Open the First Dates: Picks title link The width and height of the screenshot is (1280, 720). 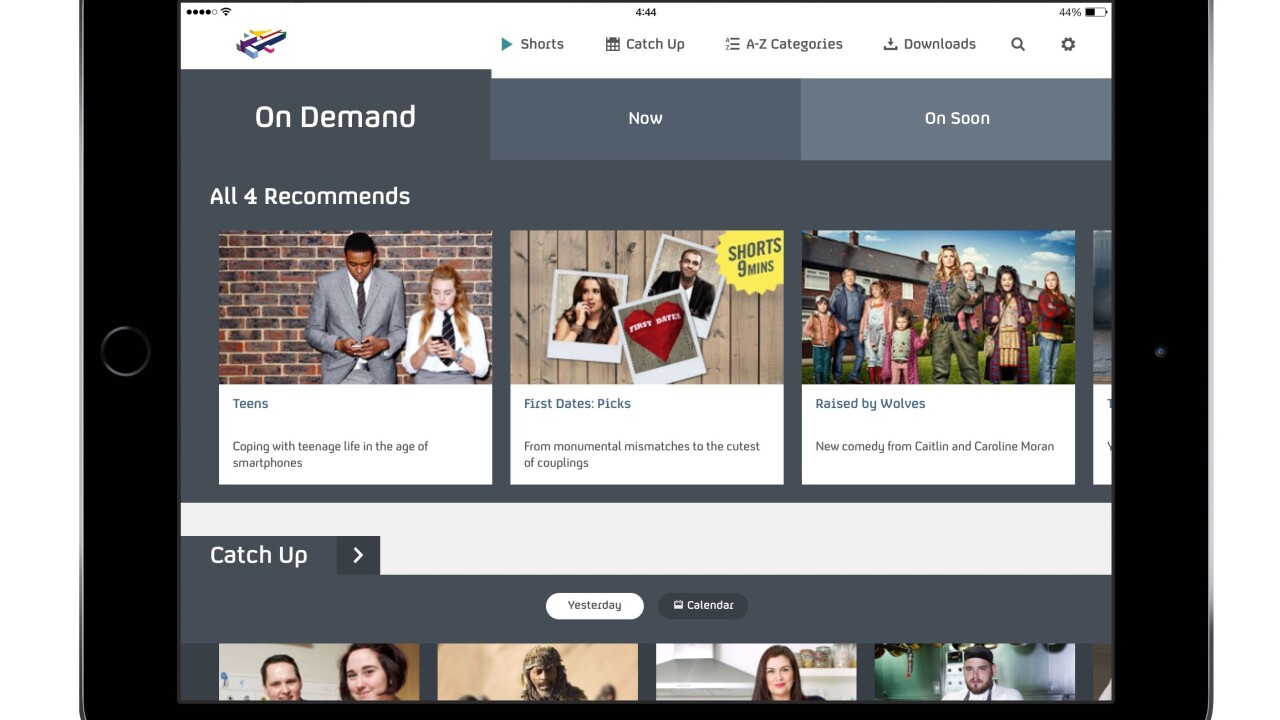577,404
